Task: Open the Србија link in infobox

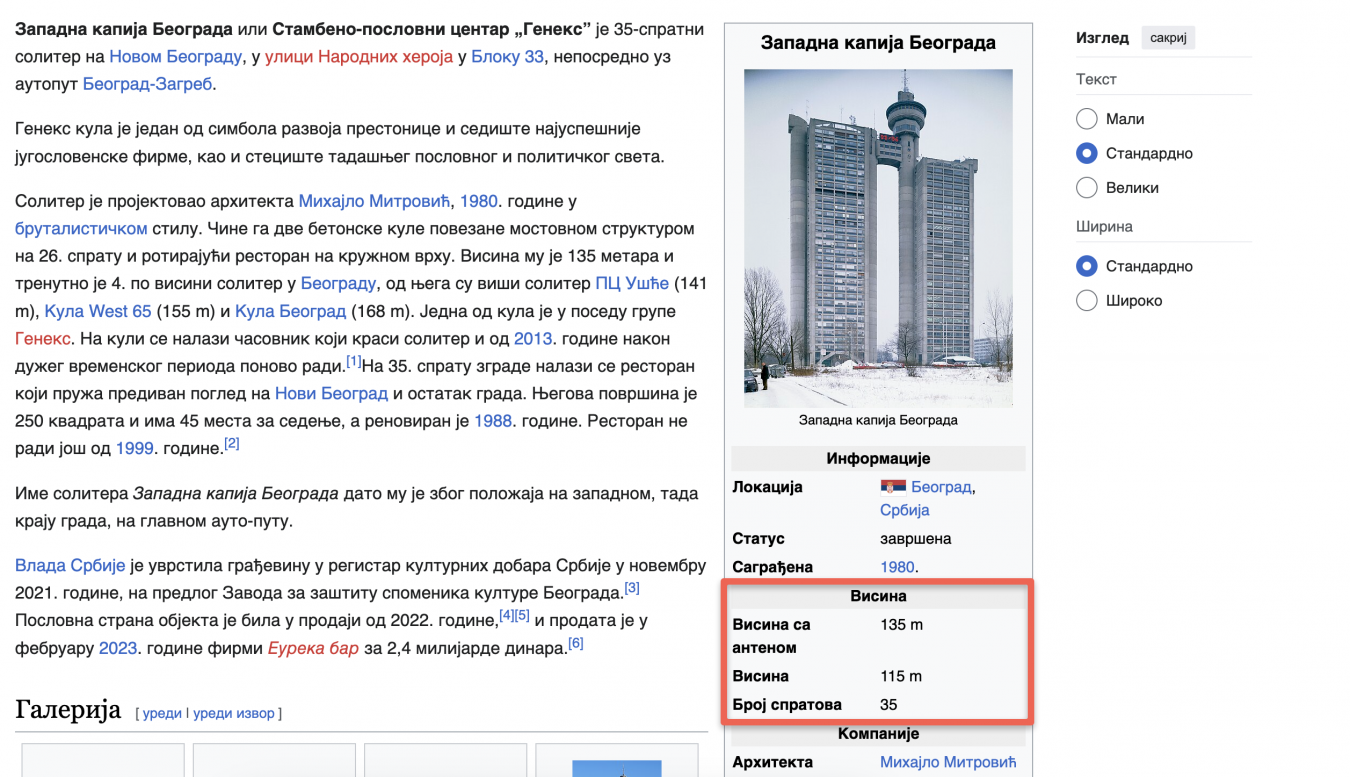Action: point(904,510)
